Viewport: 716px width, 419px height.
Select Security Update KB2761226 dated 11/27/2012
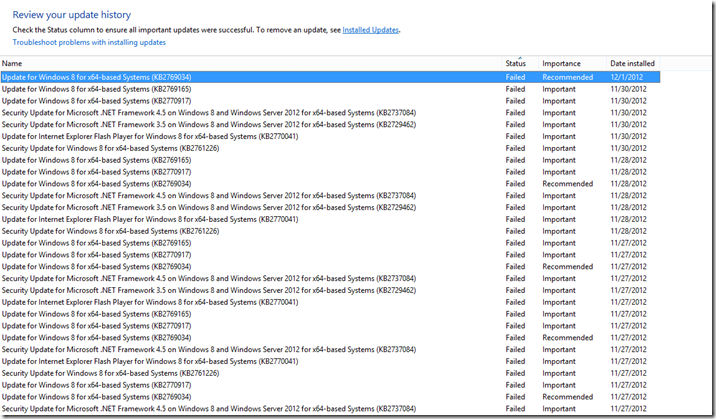click(x=330, y=373)
